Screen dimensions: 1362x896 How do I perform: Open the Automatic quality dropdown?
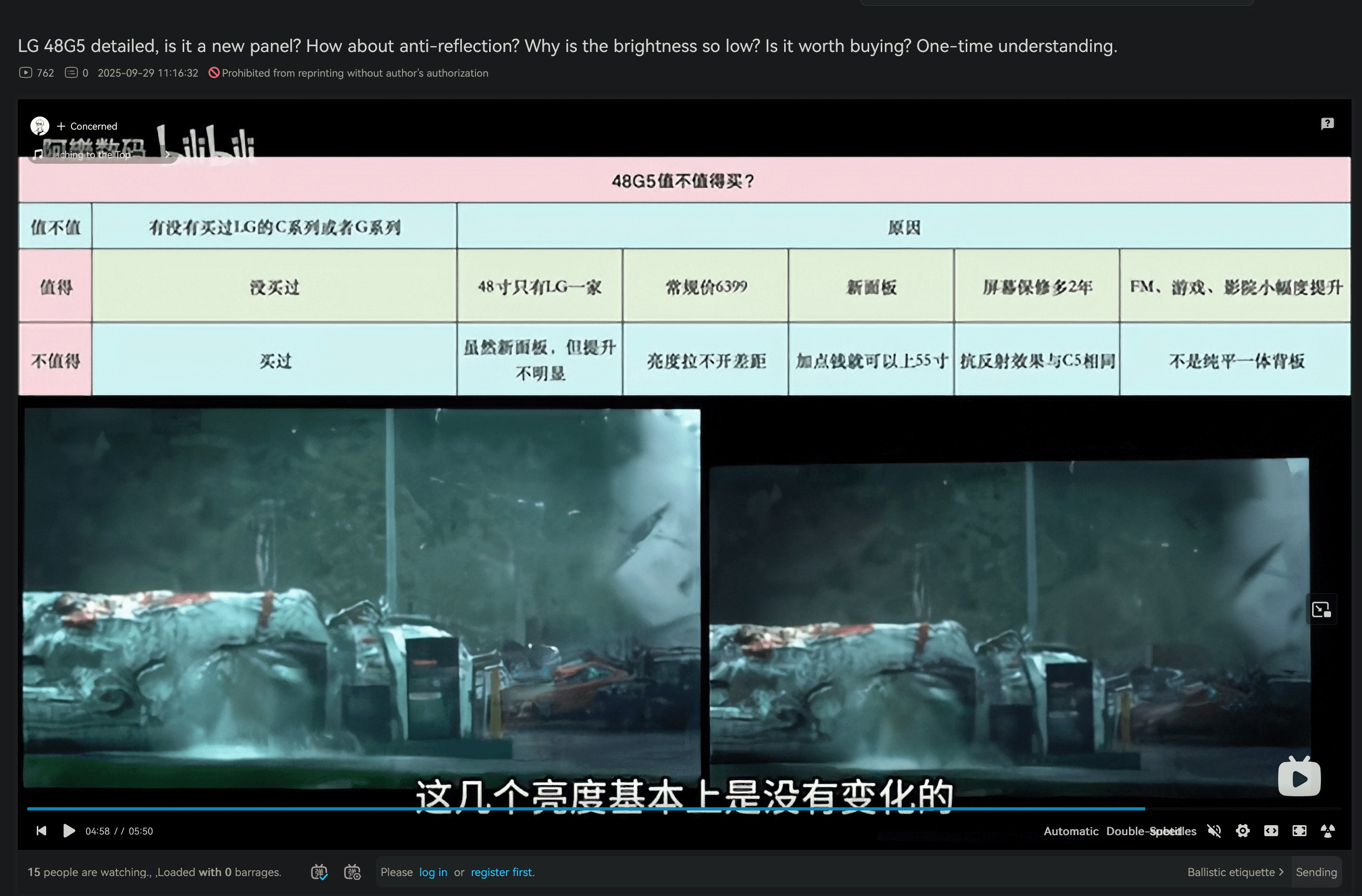1070,831
